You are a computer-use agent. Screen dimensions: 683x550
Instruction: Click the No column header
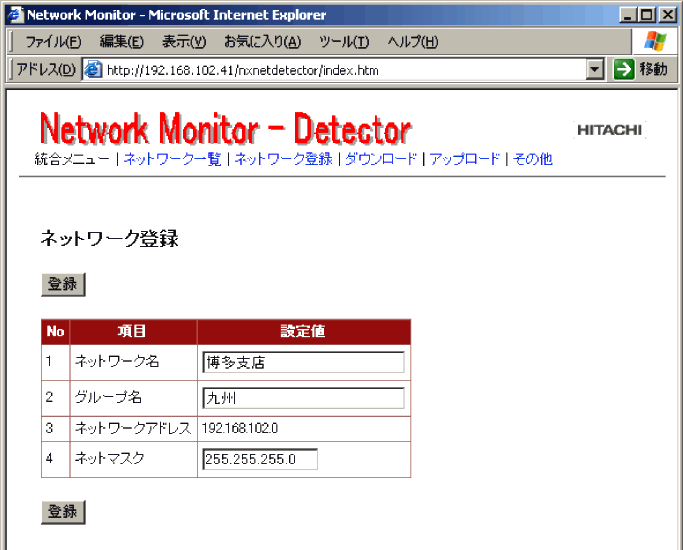55,331
